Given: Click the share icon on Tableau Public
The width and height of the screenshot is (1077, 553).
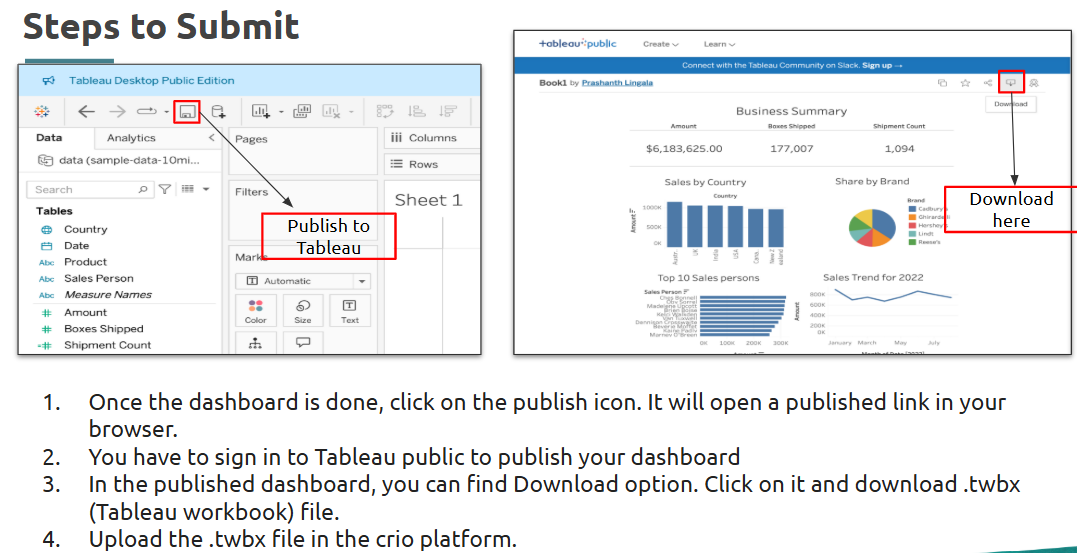Looking at the screenshot, I should [988, 83].
